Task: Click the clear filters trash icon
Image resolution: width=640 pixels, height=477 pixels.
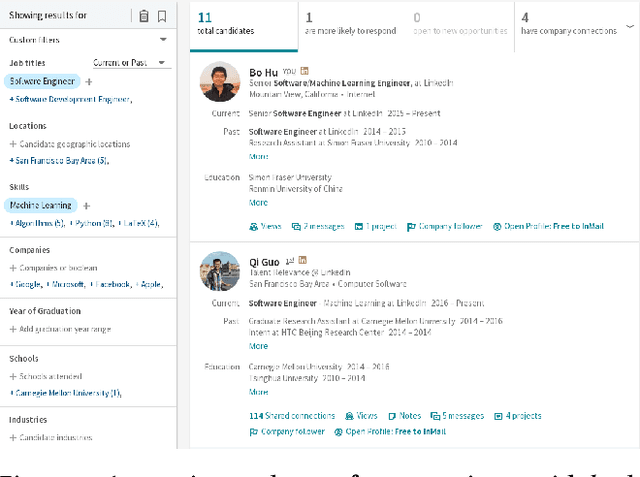Action: coord(144,16)
